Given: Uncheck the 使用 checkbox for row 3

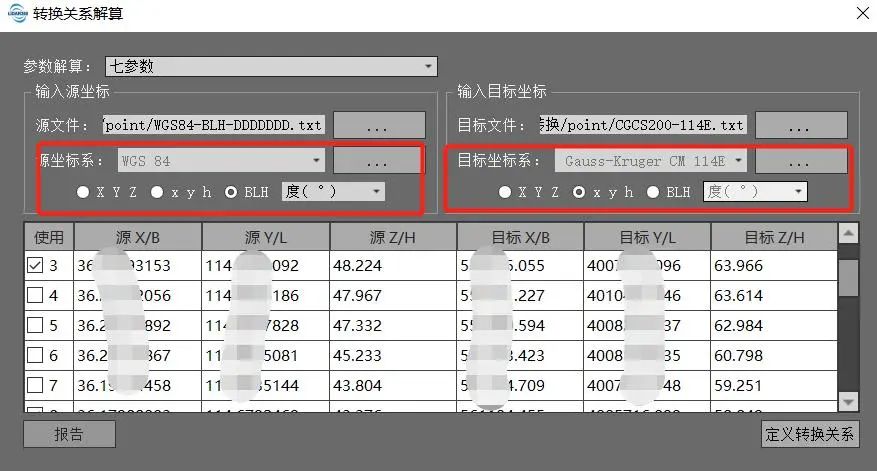Looking at the screenshot, I should [35, 265].
